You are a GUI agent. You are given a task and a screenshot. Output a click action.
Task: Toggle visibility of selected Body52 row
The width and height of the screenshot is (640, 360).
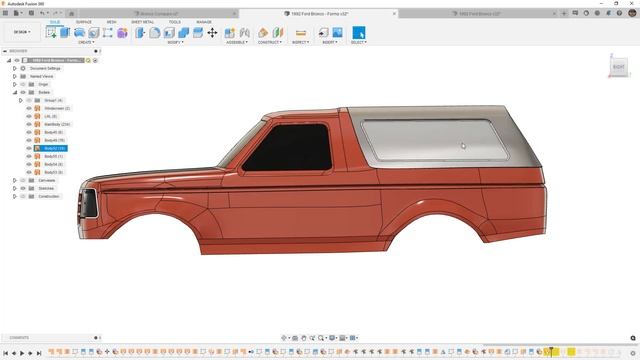coord(29,149)
